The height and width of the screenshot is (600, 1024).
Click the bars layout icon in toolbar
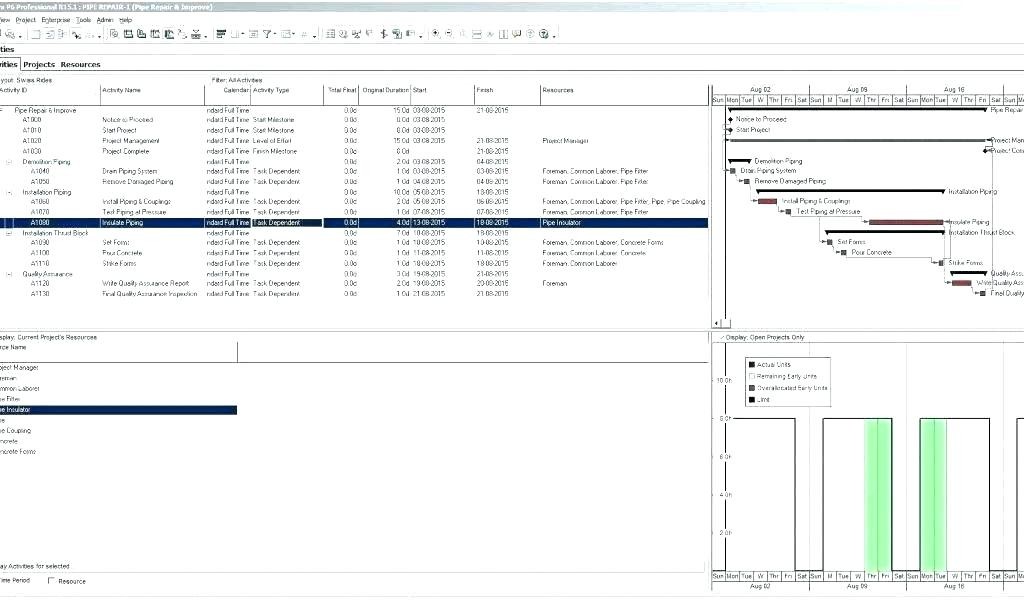click(221, 34)
